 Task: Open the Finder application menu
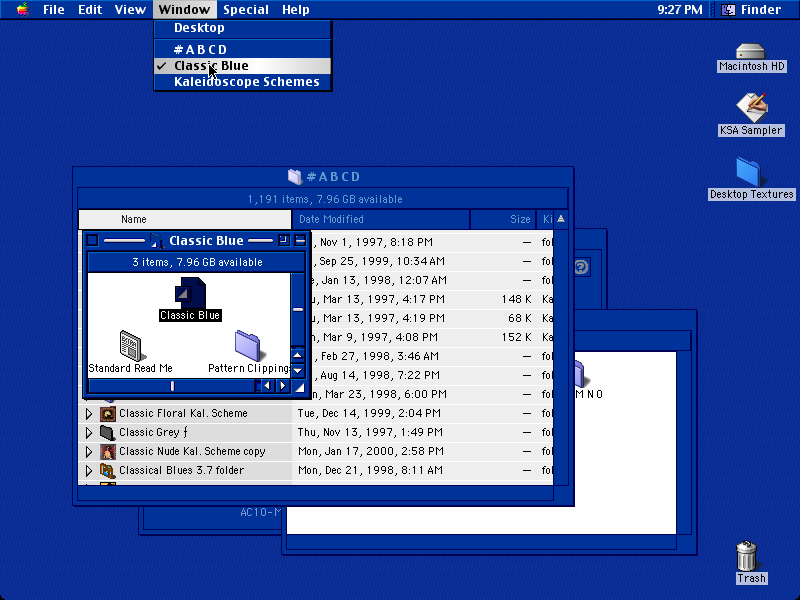click(x=751, y=10)
